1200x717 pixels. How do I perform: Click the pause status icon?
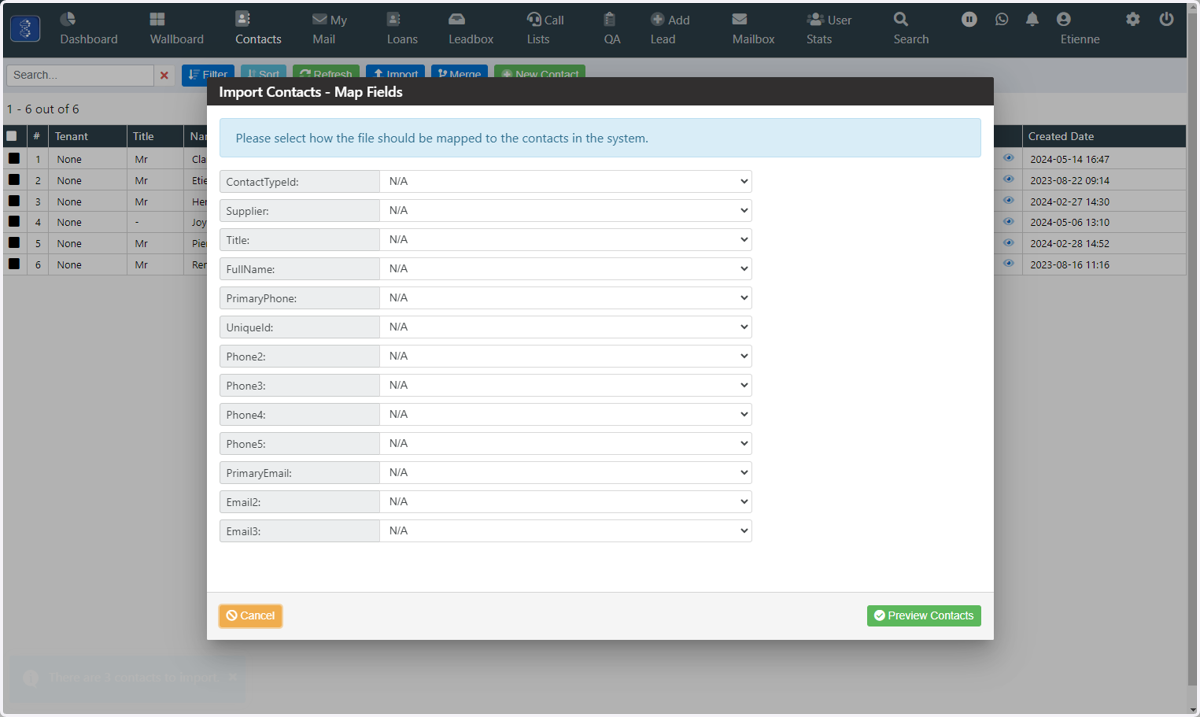969,19
